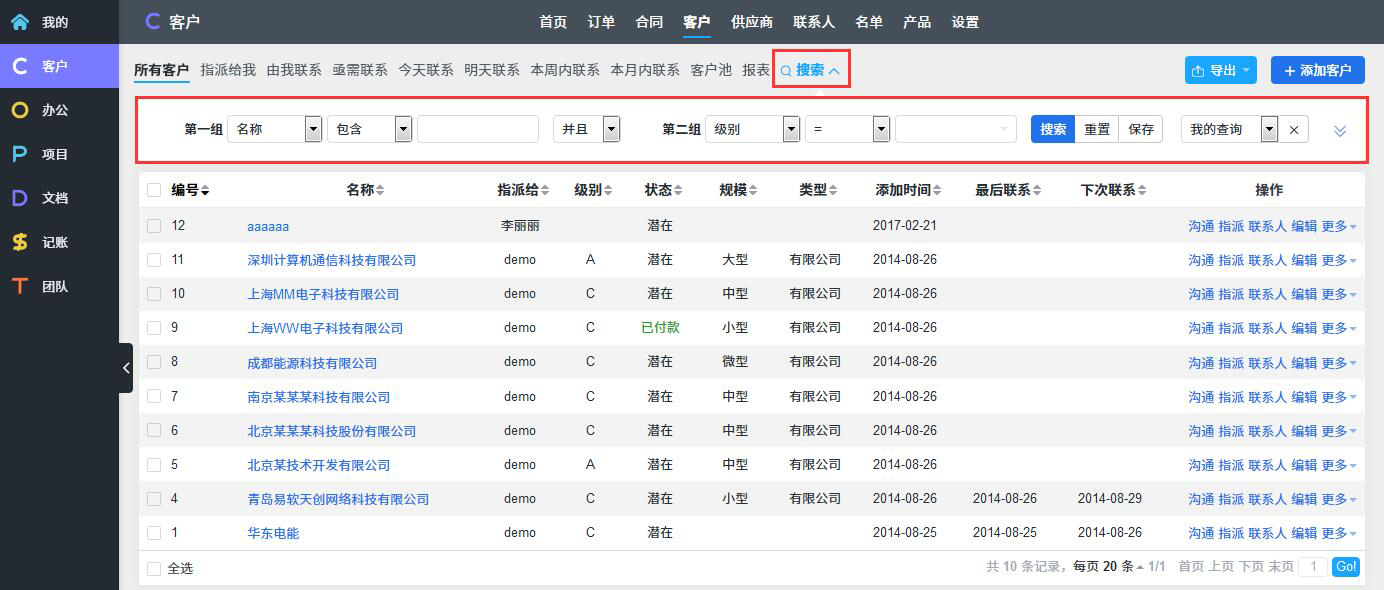The image size is (1384, 590).
Task: Go to the 文档 documents sidebar icon
Action: pos(20,198)
